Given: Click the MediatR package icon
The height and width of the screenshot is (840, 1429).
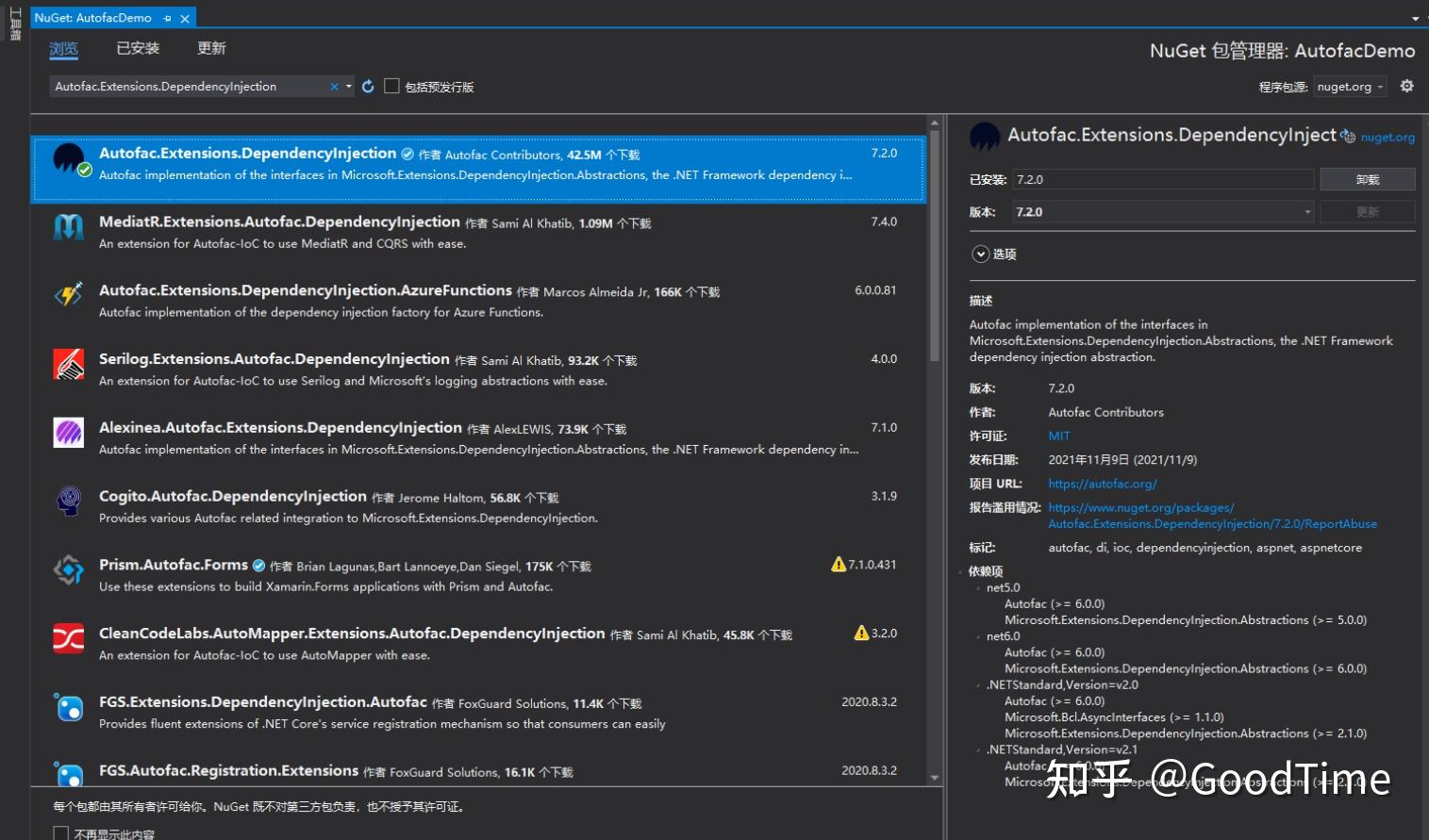Looking at the screenshot, I should 67,227.
